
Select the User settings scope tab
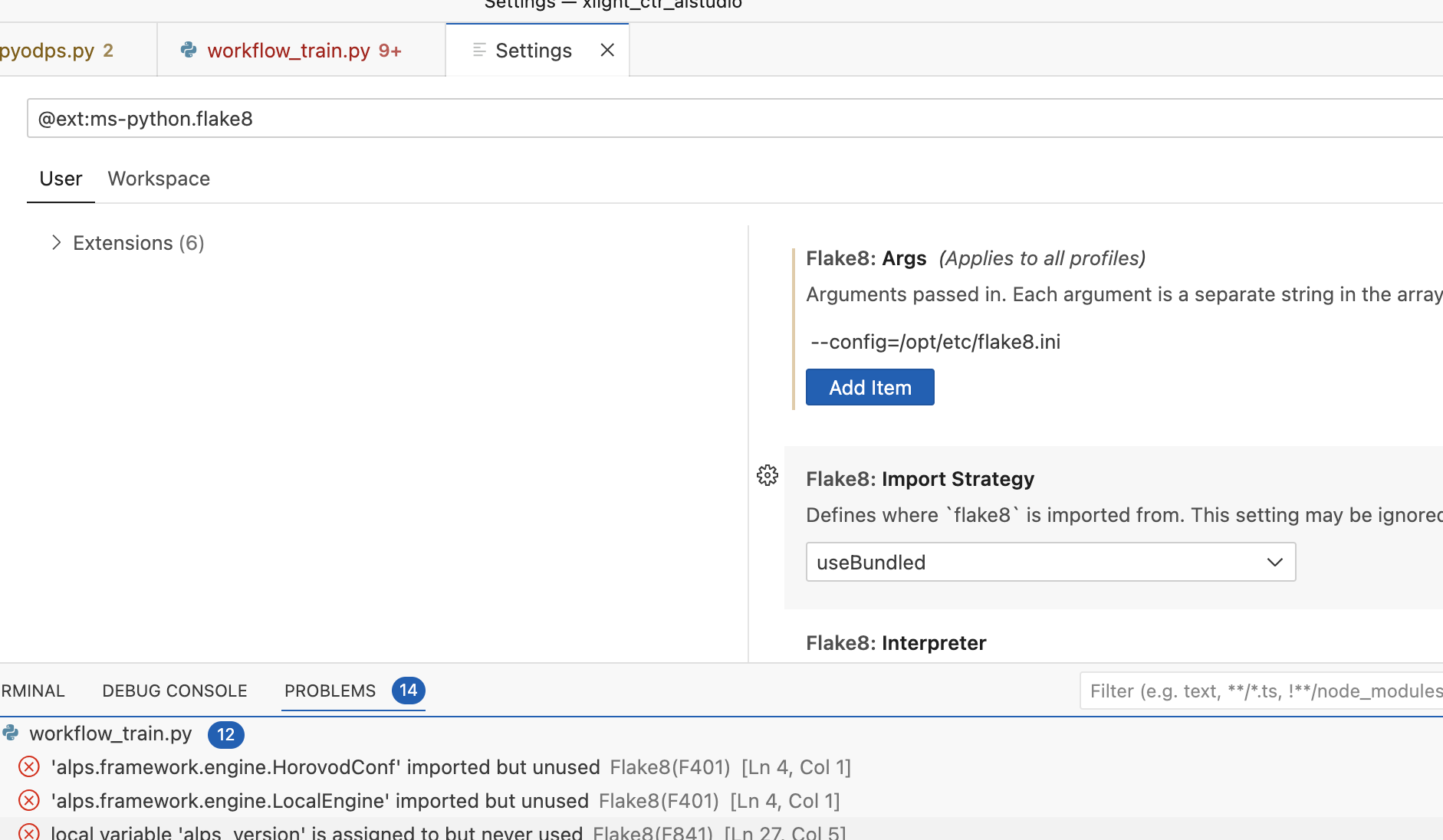(61, 179)
